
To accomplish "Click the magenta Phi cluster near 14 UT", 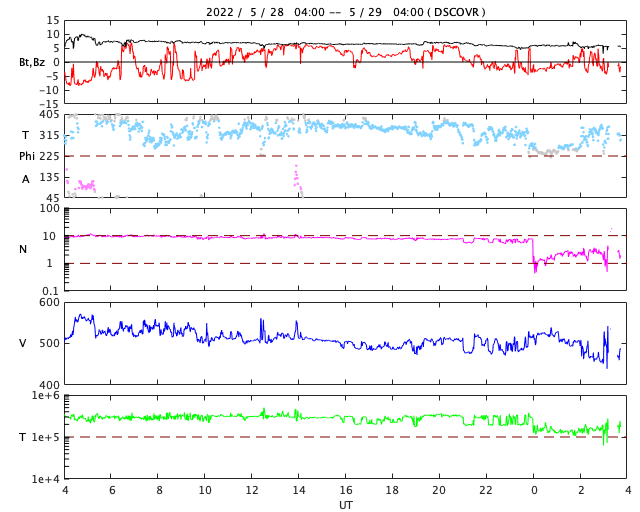I will (x=298, y=180).
